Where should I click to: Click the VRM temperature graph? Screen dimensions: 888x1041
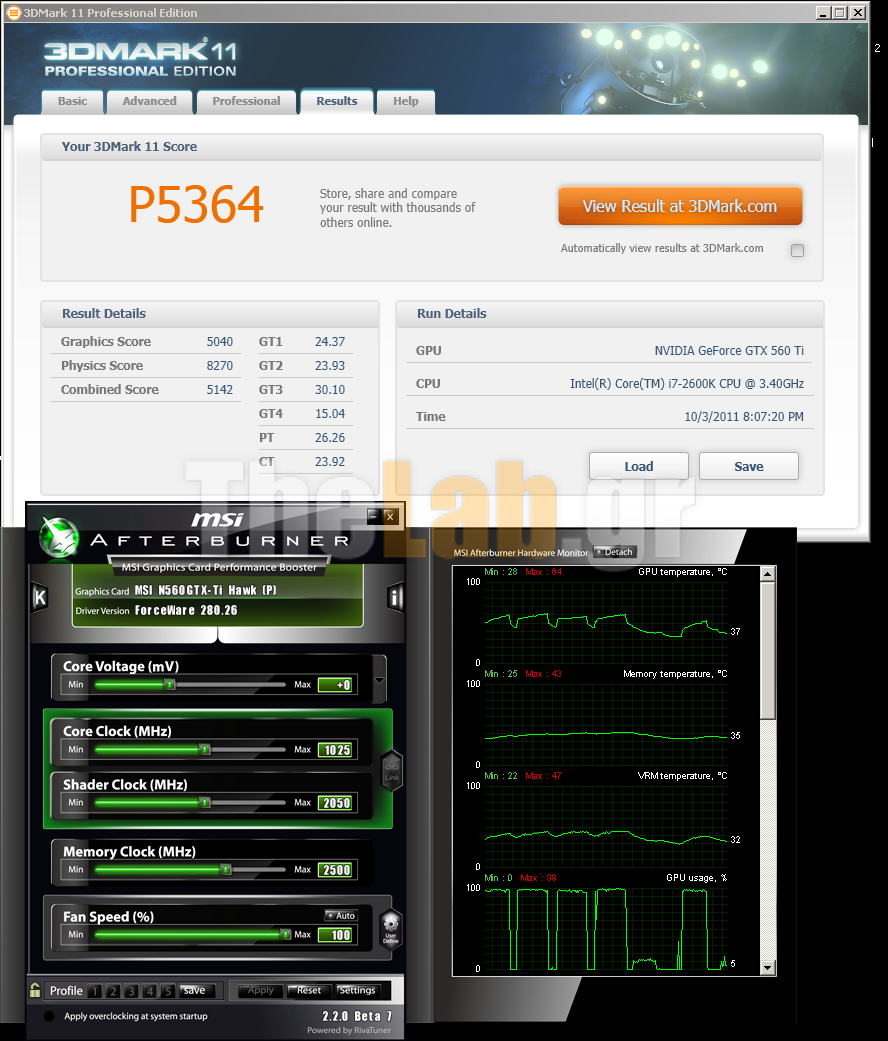[x=607, y=826]
